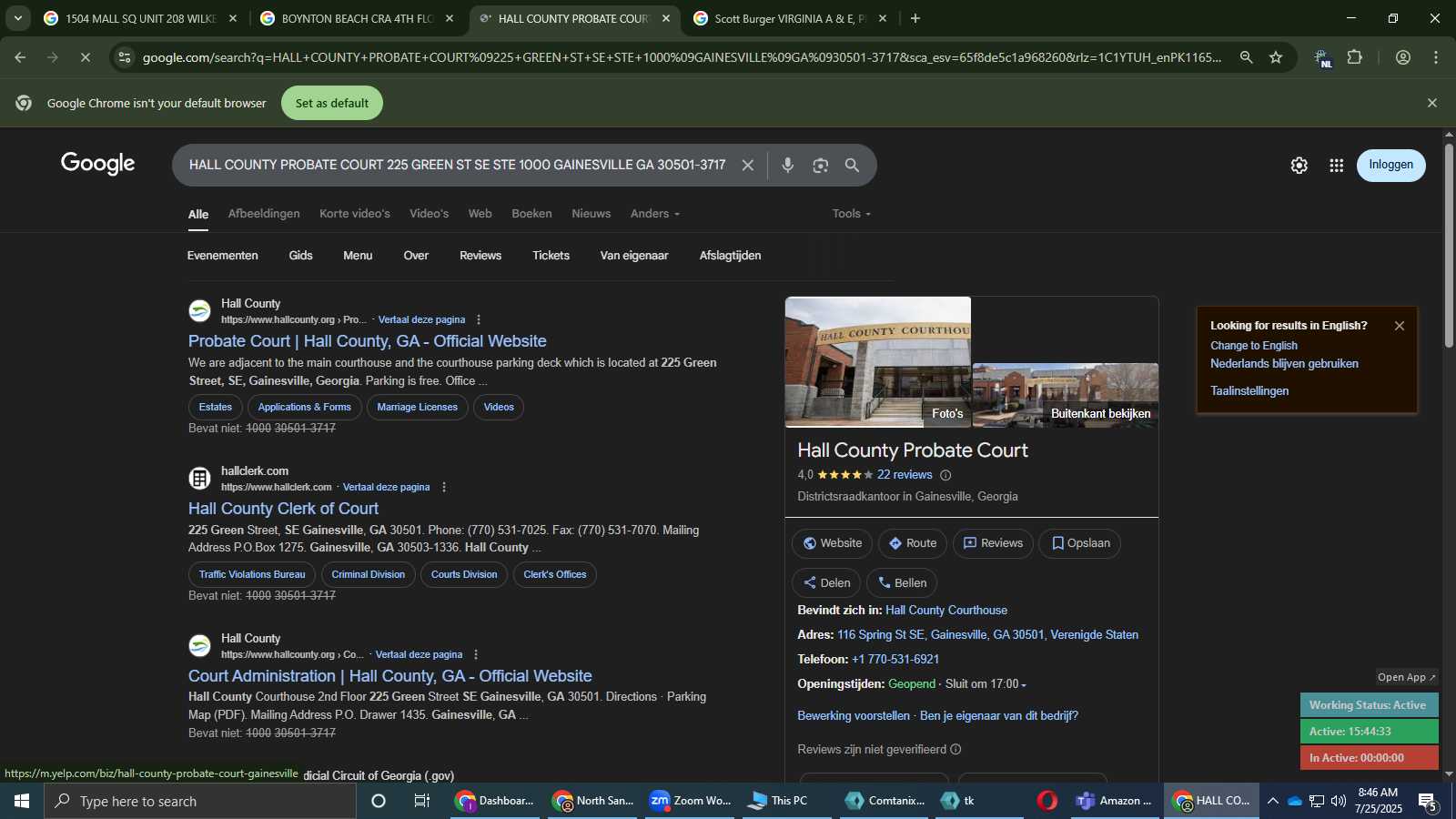Switch to the 1504 MALL SQ tab

pyautogui.click(x=140, y=18)
